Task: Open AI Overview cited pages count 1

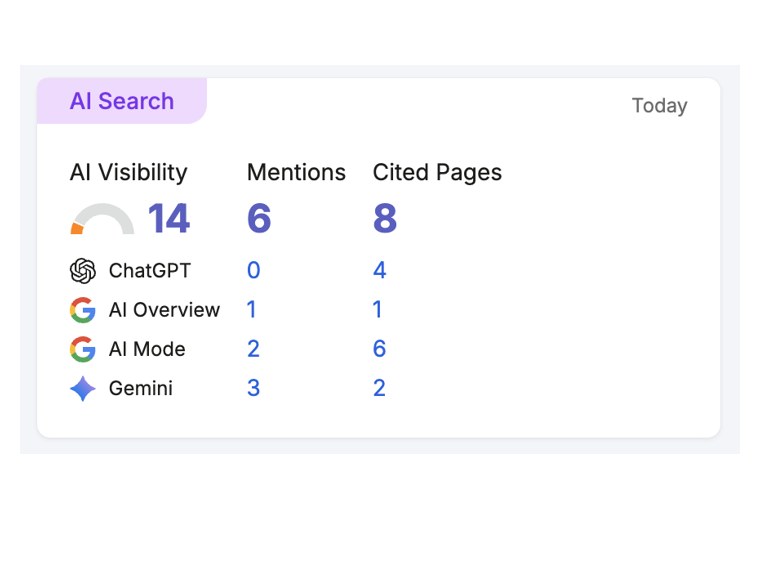Action: coord(377,310)
